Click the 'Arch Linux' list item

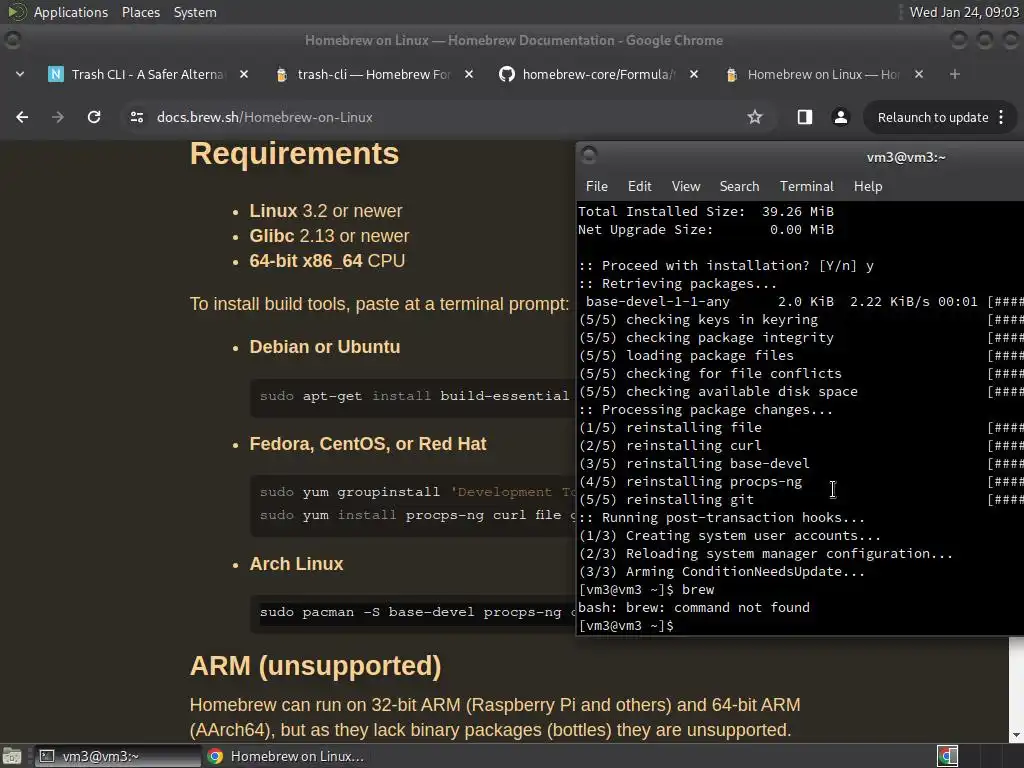tap(296, 564)
